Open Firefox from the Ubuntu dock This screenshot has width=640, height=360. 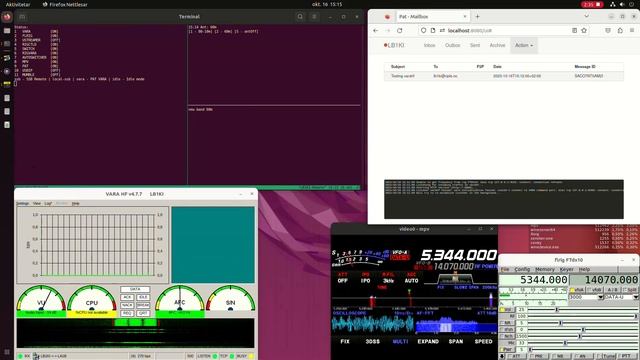click(x=7, y=17)
